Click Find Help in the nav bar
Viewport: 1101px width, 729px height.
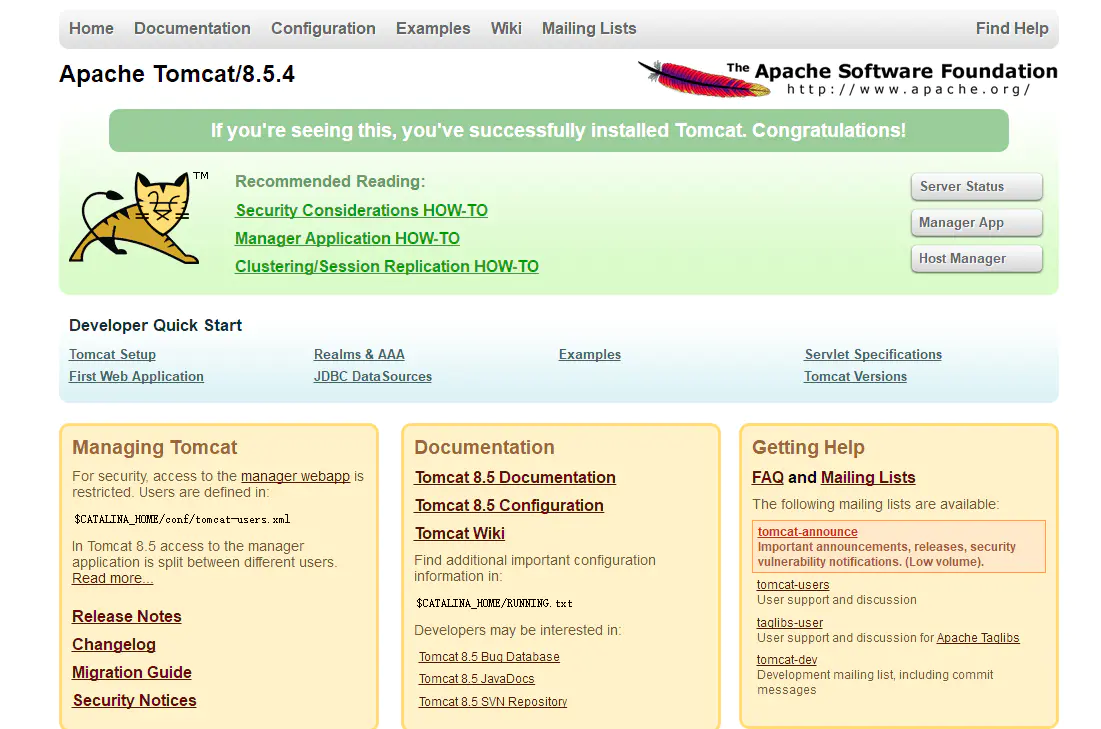1012,28
